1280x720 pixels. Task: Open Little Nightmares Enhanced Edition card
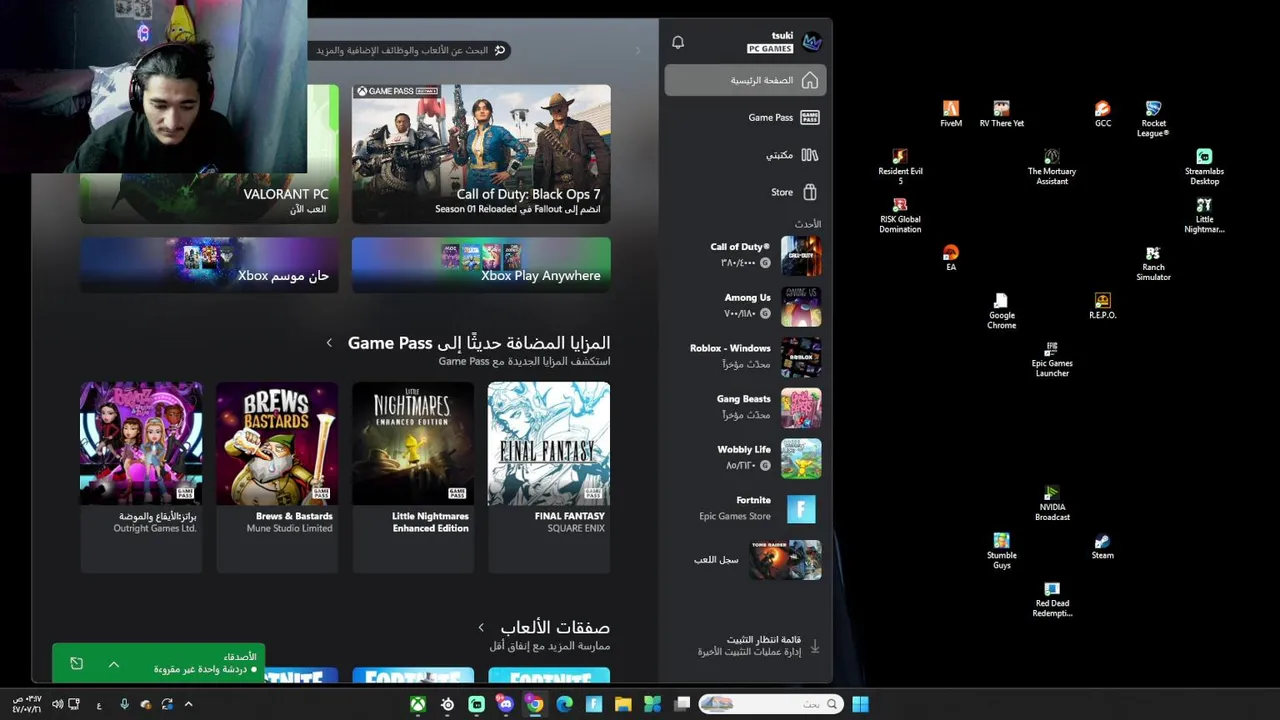pos(413,477)
